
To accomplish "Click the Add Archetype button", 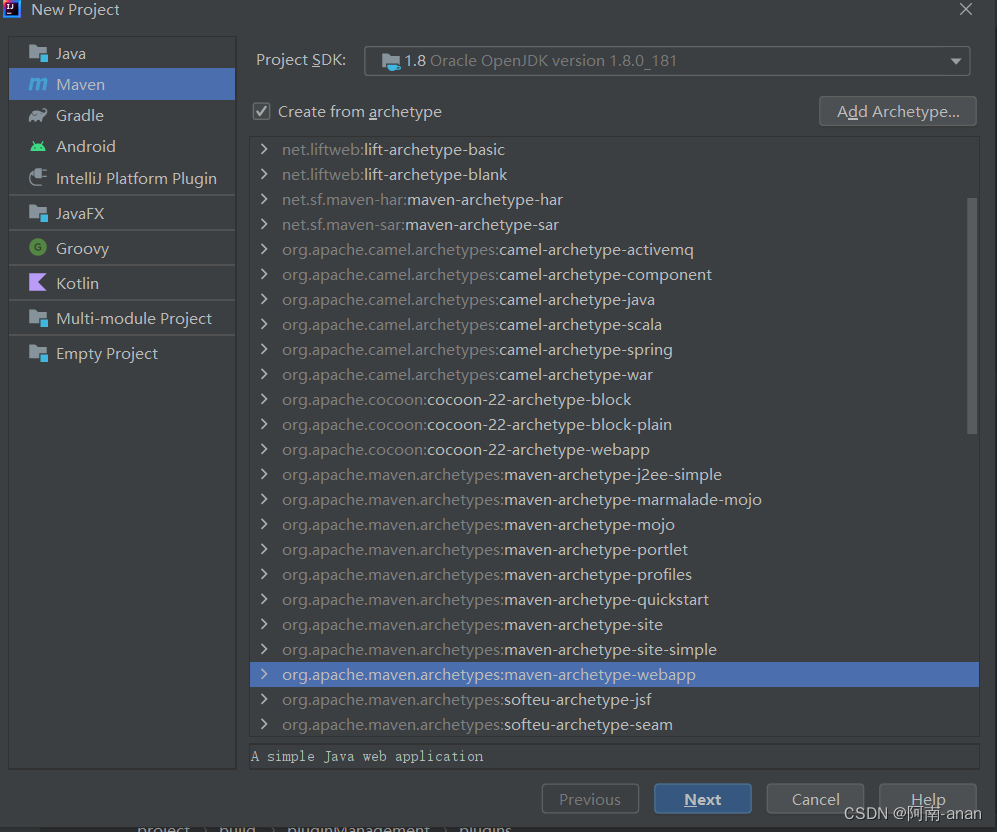I will pos(898,111).
